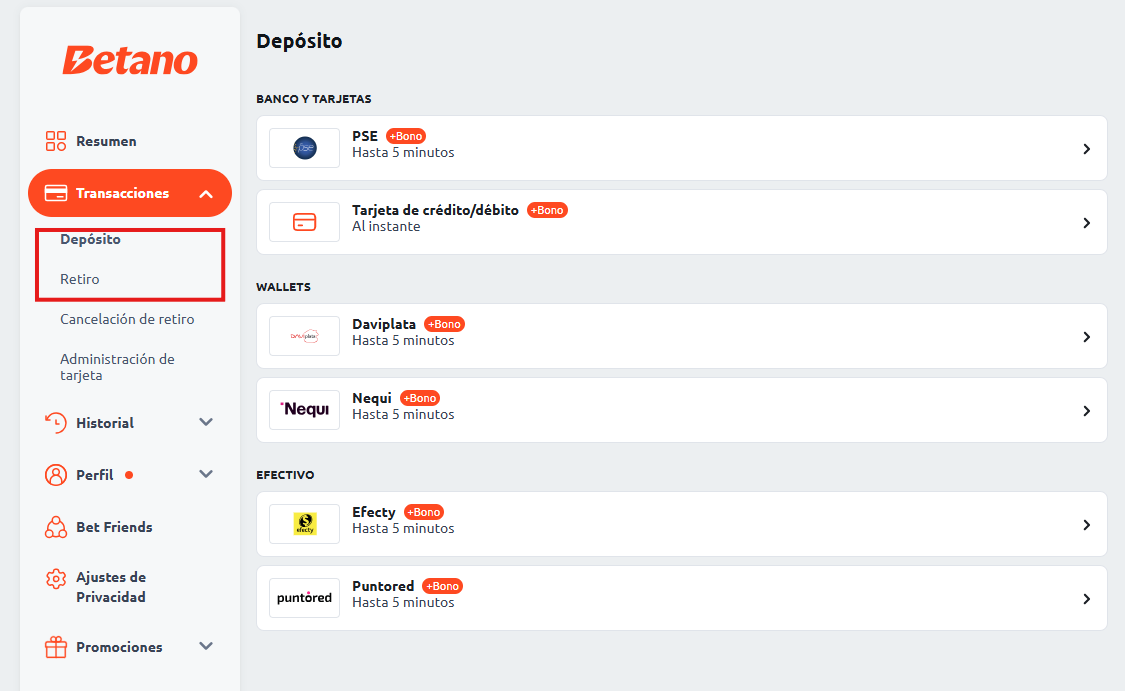Click the Bet Friends people icon

coord(55,527)
